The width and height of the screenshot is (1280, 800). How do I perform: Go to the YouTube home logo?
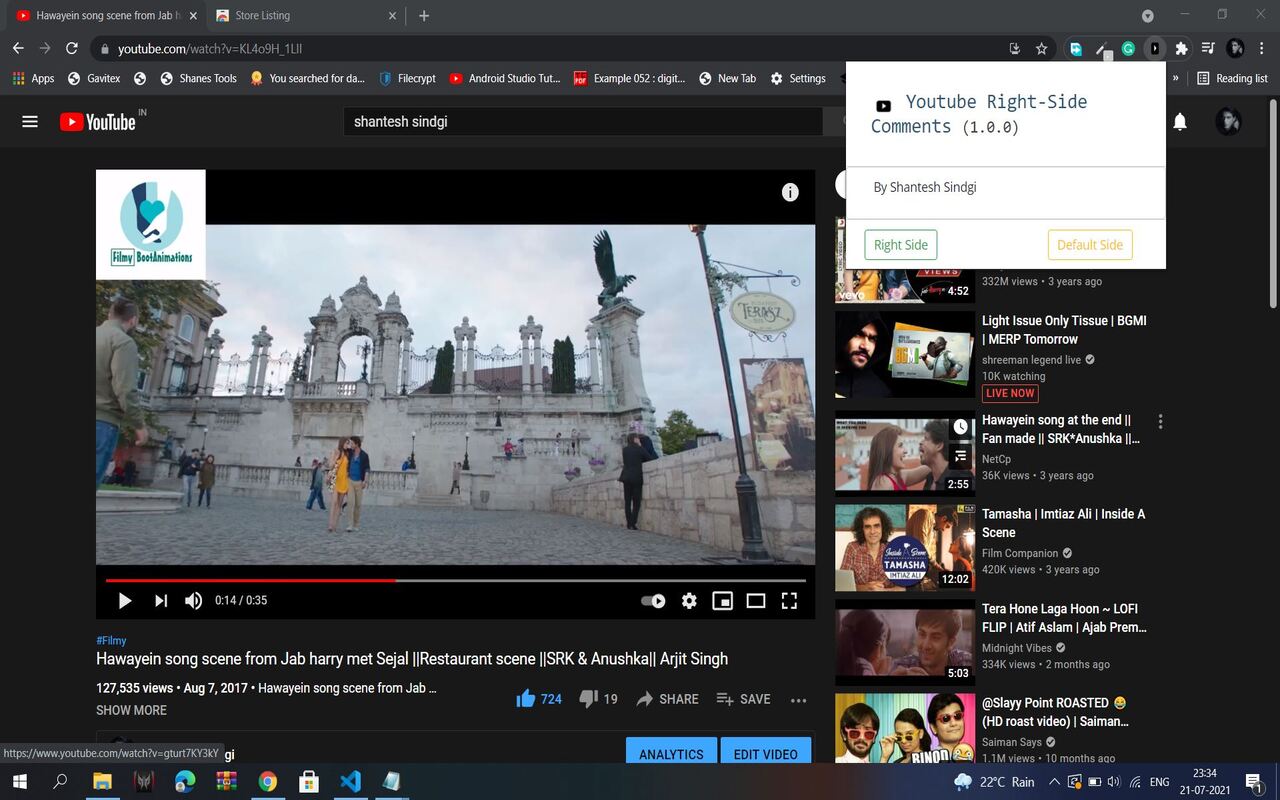point(97,122)
